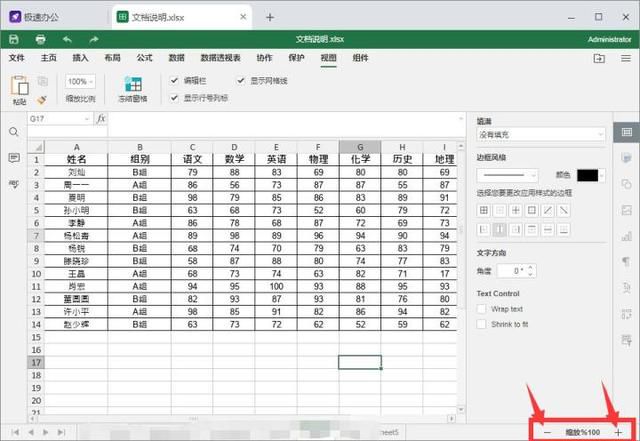Click the save icon in green title bar

pos(14,39)
